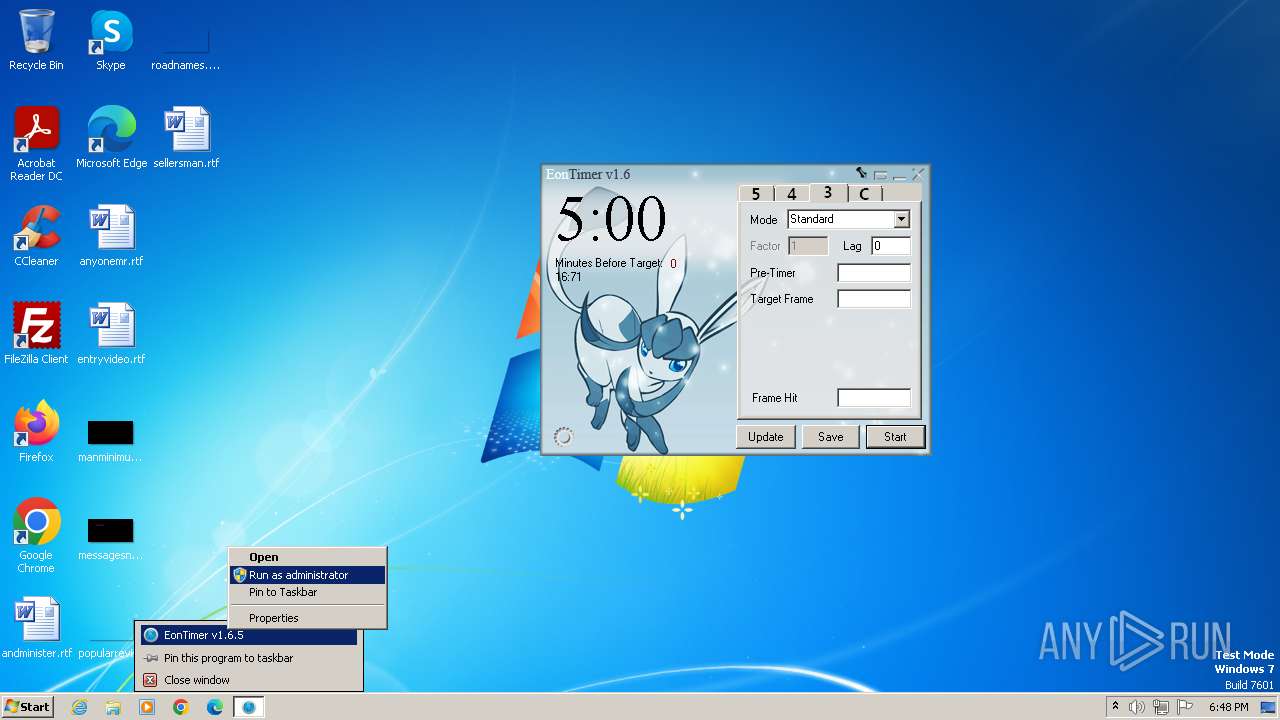Screen dimensions: 1280x720
Task: Click the 6:48 PM clock
Action: [1228, 707]
